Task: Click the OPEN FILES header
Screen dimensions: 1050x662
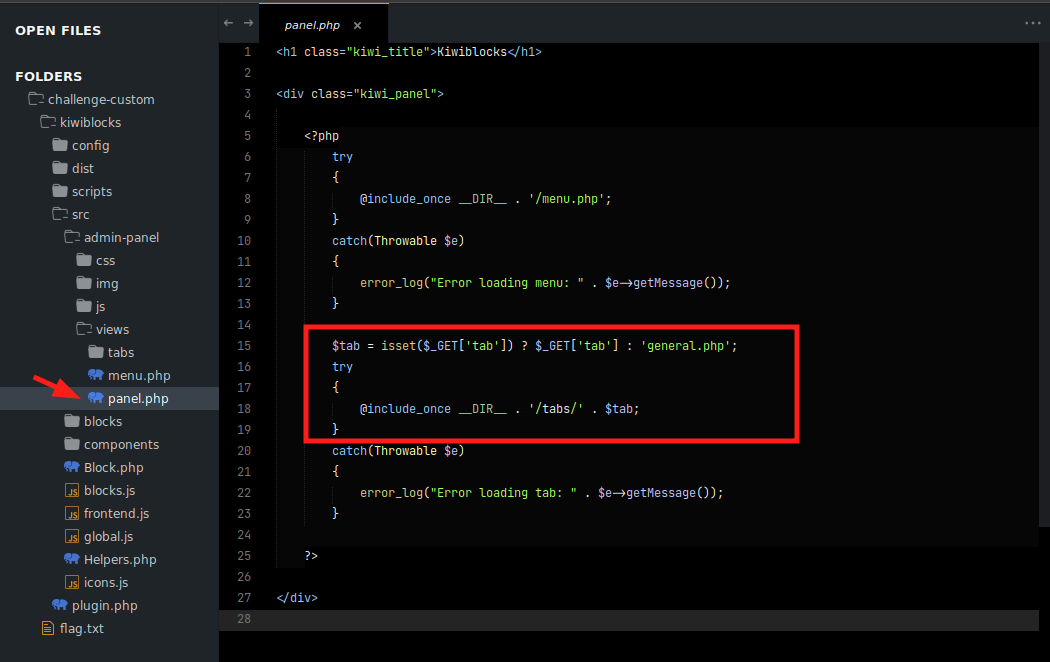Action: point(58,31)
